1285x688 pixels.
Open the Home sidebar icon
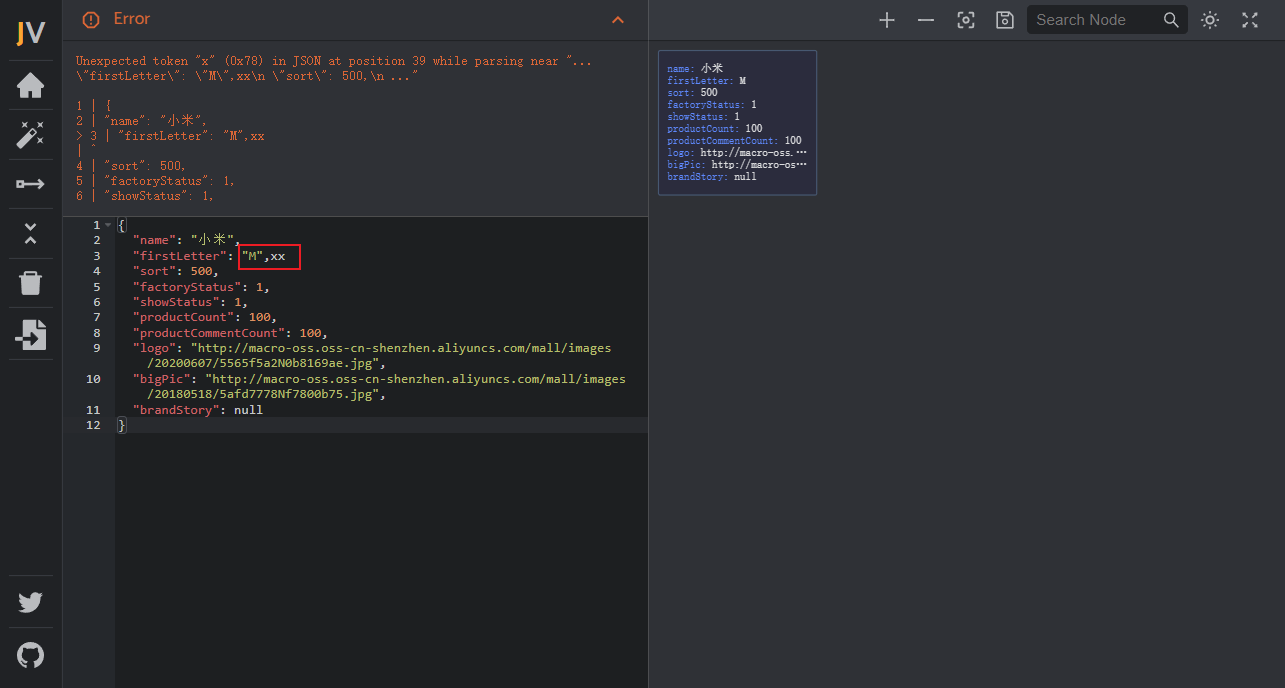click(x=31, y=86)
